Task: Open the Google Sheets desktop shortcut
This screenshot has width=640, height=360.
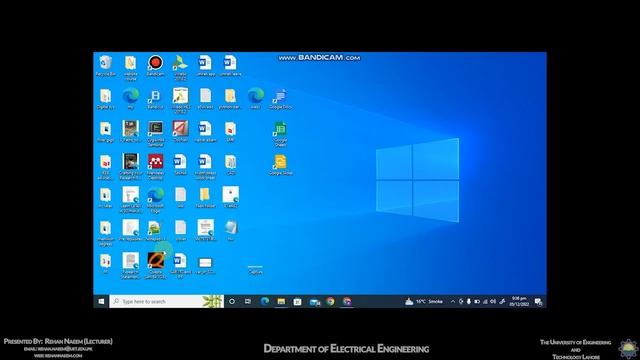Action: click(280, 134)
